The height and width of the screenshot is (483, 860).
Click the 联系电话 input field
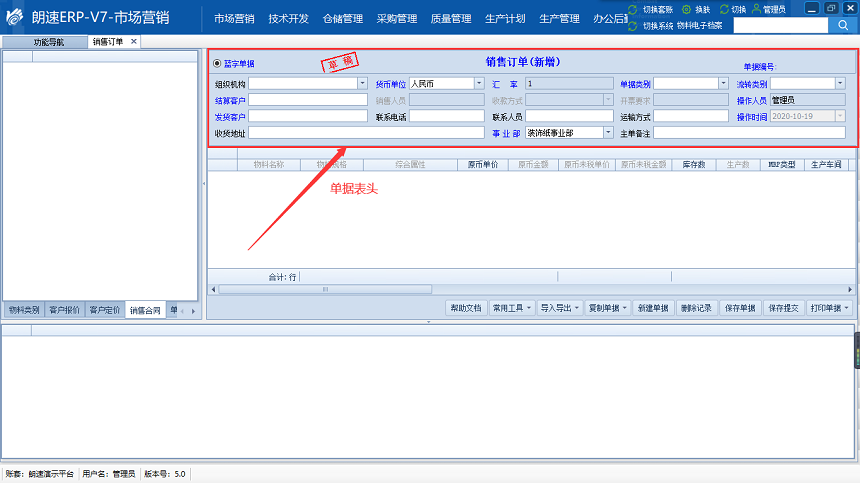pos(447,116)
